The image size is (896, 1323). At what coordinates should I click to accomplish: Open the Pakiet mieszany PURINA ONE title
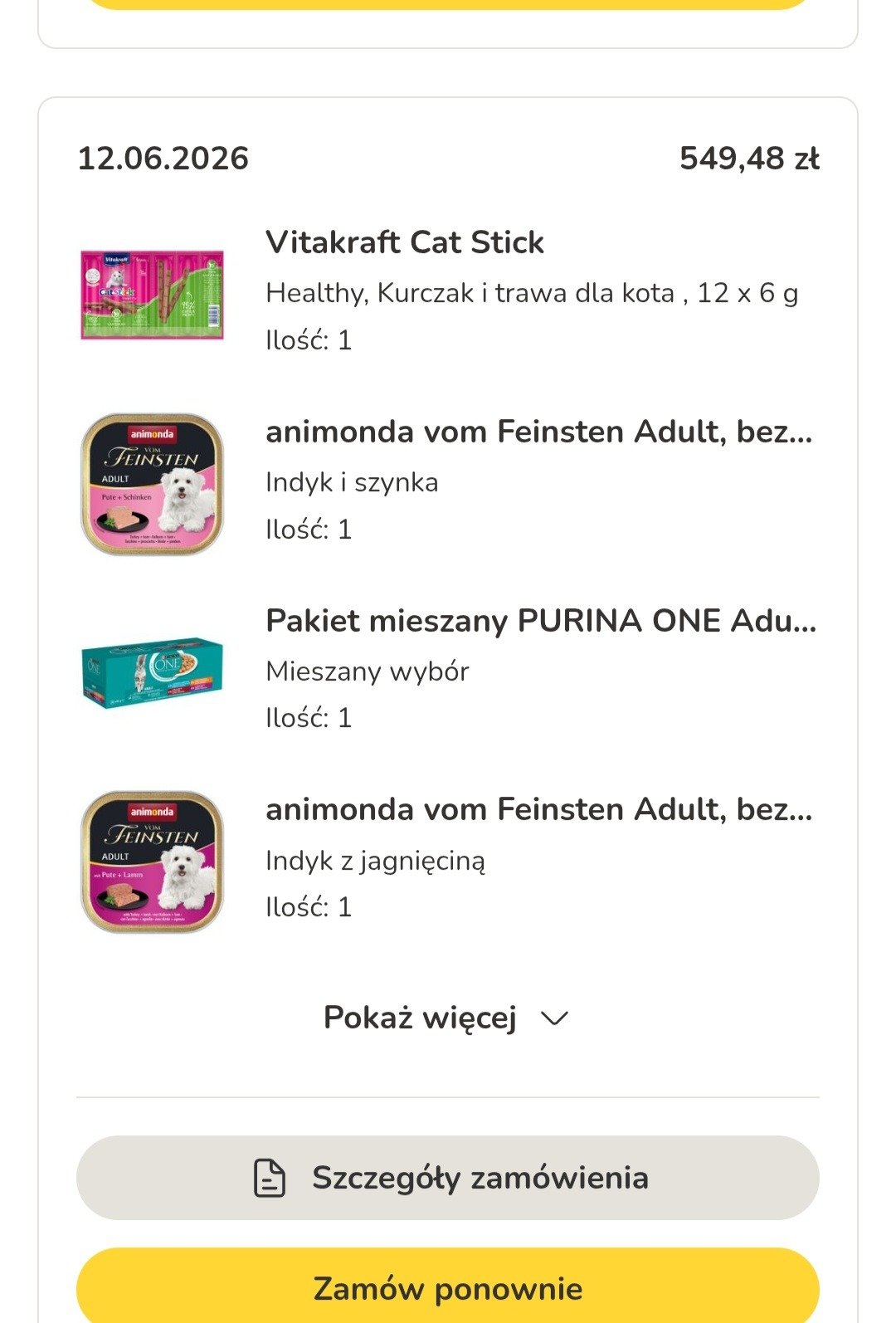point(541,621)
